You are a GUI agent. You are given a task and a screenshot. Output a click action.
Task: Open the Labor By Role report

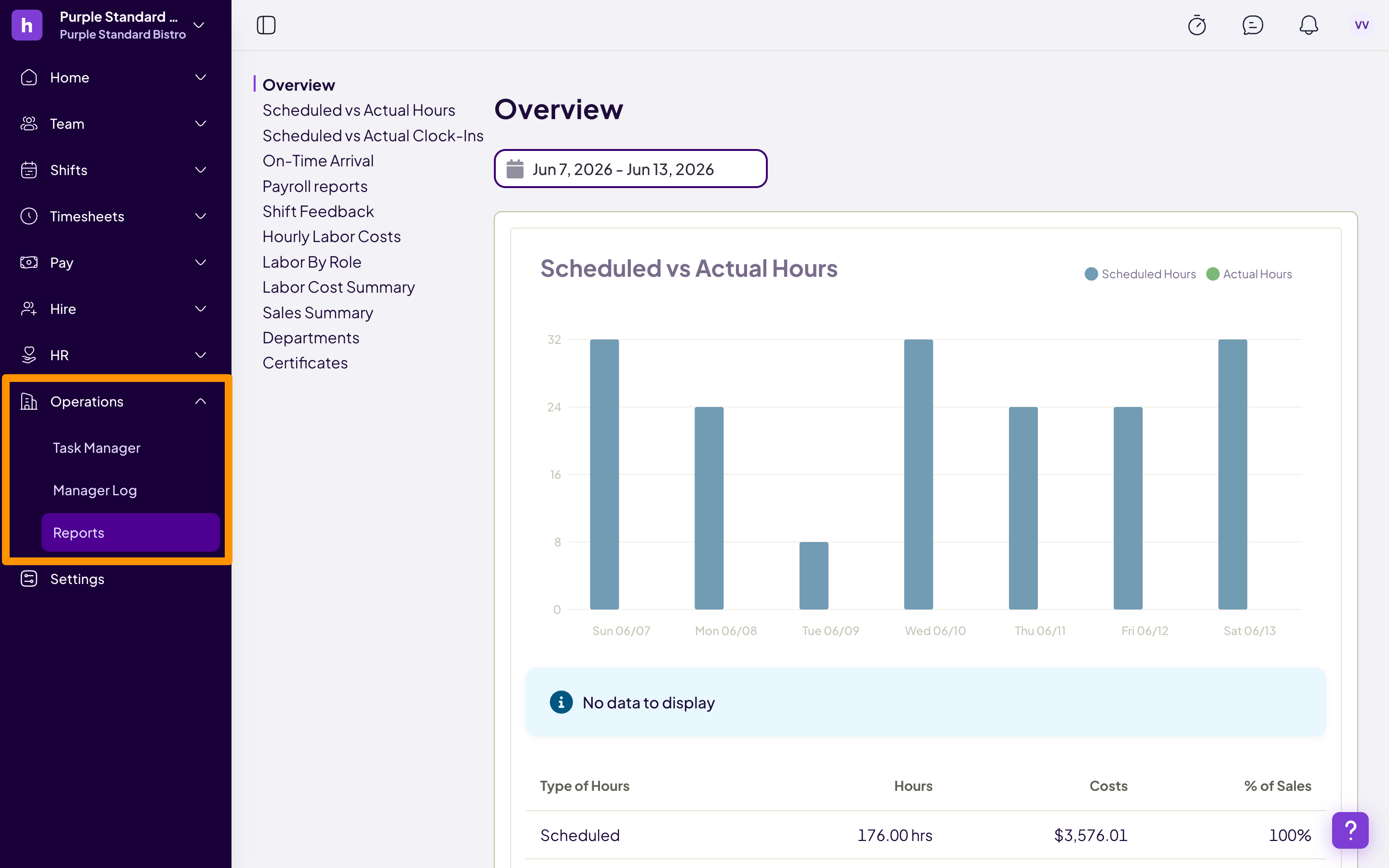(x=312, y=262)
